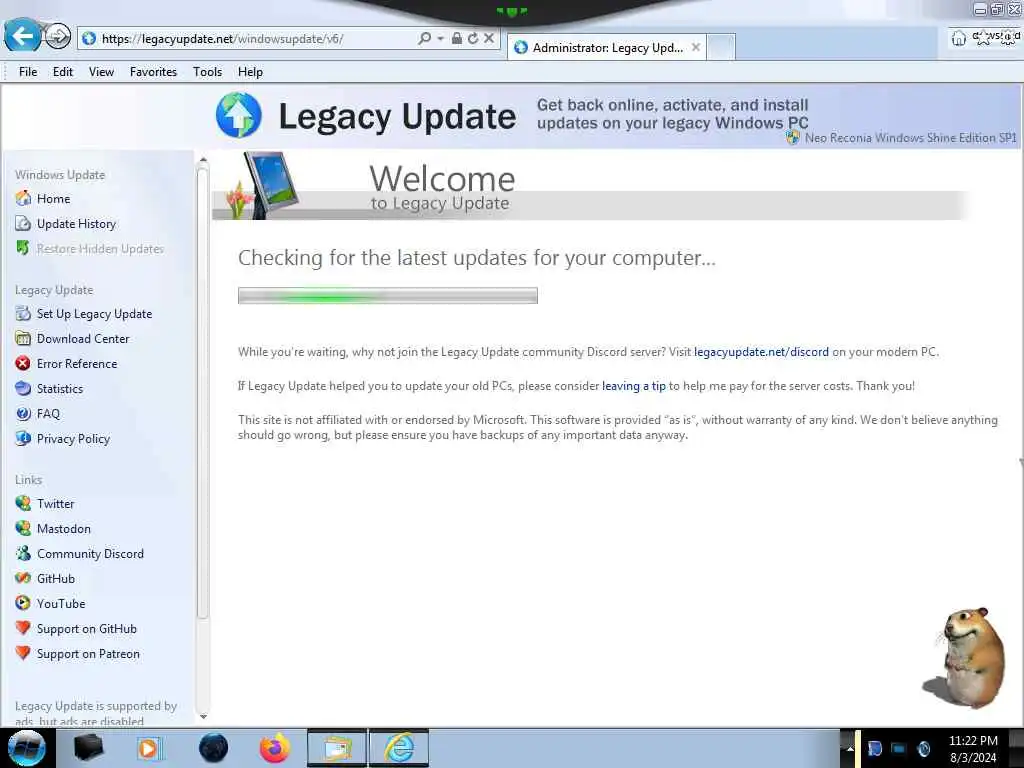The image size is (1024, 768).
Task: Click the Community Discord icon
Action: point(23,553)
